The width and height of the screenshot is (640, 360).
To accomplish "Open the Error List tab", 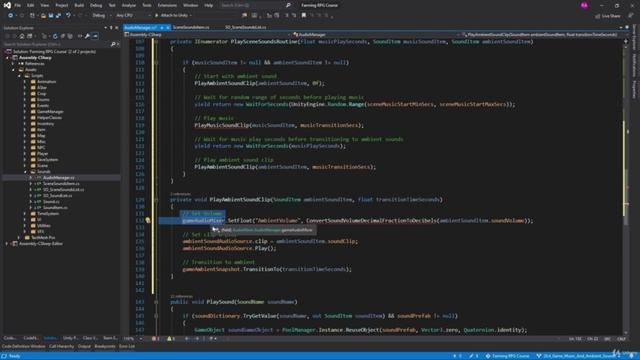I will point(127,347).
